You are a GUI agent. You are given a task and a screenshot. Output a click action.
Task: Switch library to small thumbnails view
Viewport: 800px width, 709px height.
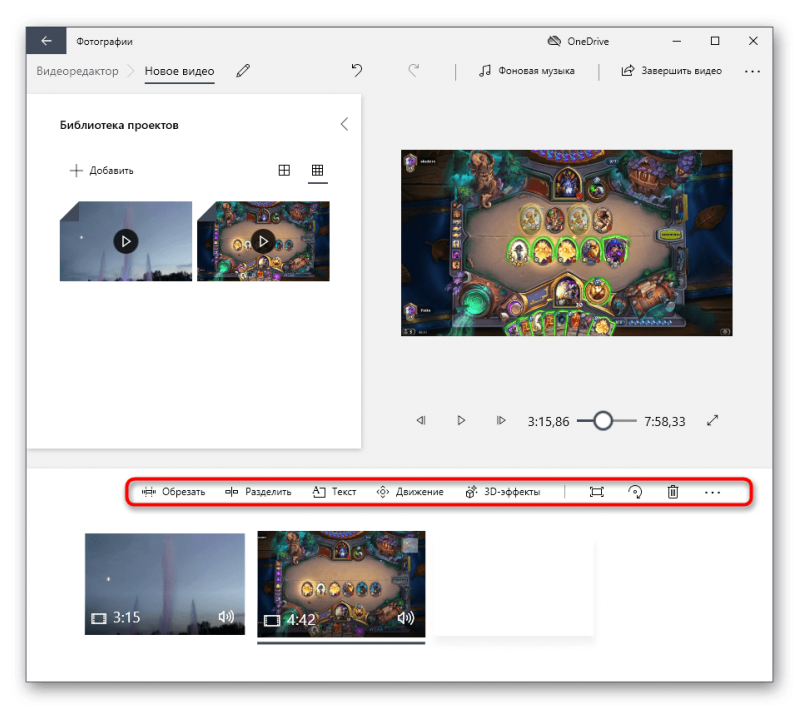[x=318, y=171]
